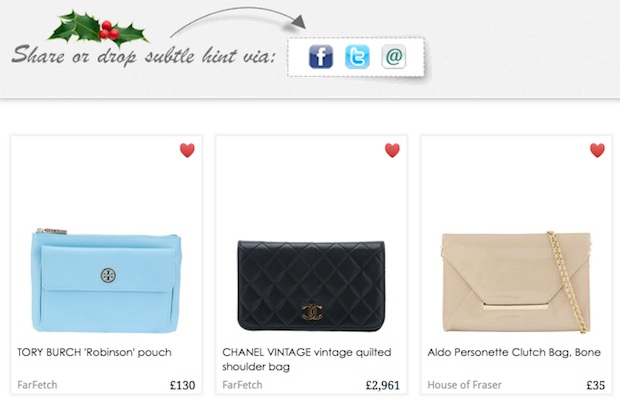Open the Aldo Personette Clutch Bag, Bone title
This screenshot has height=402, width=620.
514,352
